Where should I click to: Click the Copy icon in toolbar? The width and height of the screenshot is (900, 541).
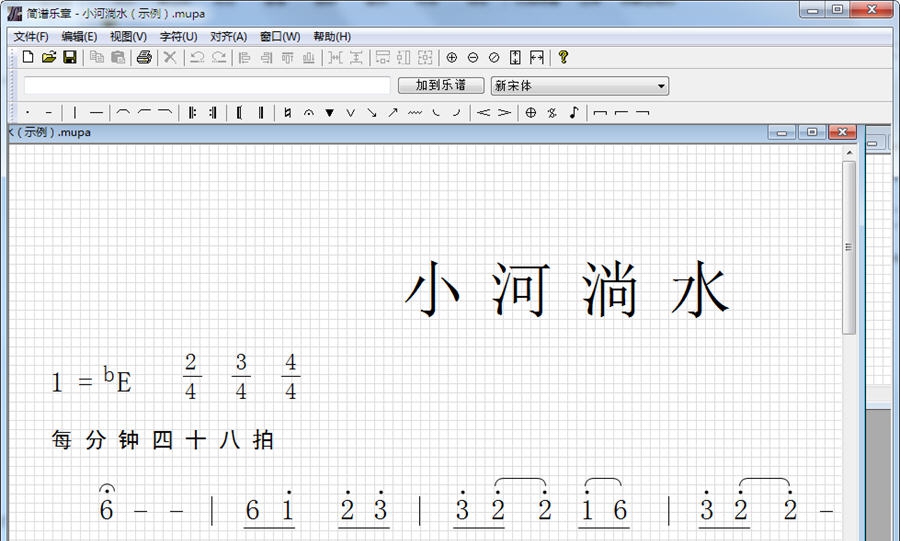click(x=97, y=57)
